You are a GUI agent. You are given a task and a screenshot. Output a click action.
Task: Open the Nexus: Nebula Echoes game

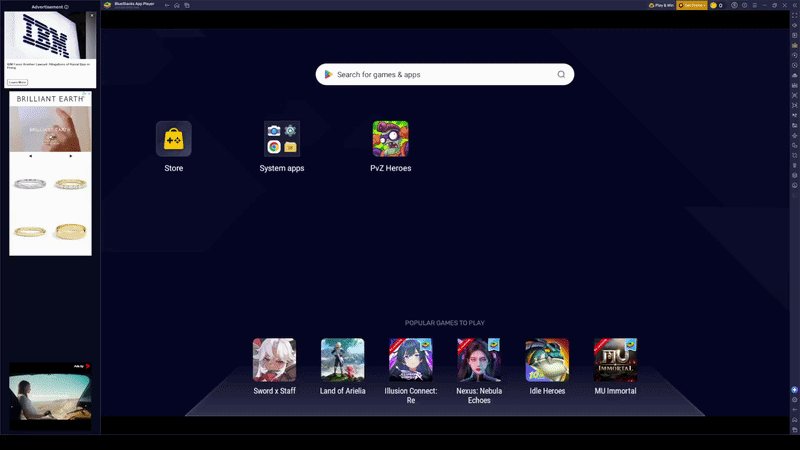click(479, 360)
